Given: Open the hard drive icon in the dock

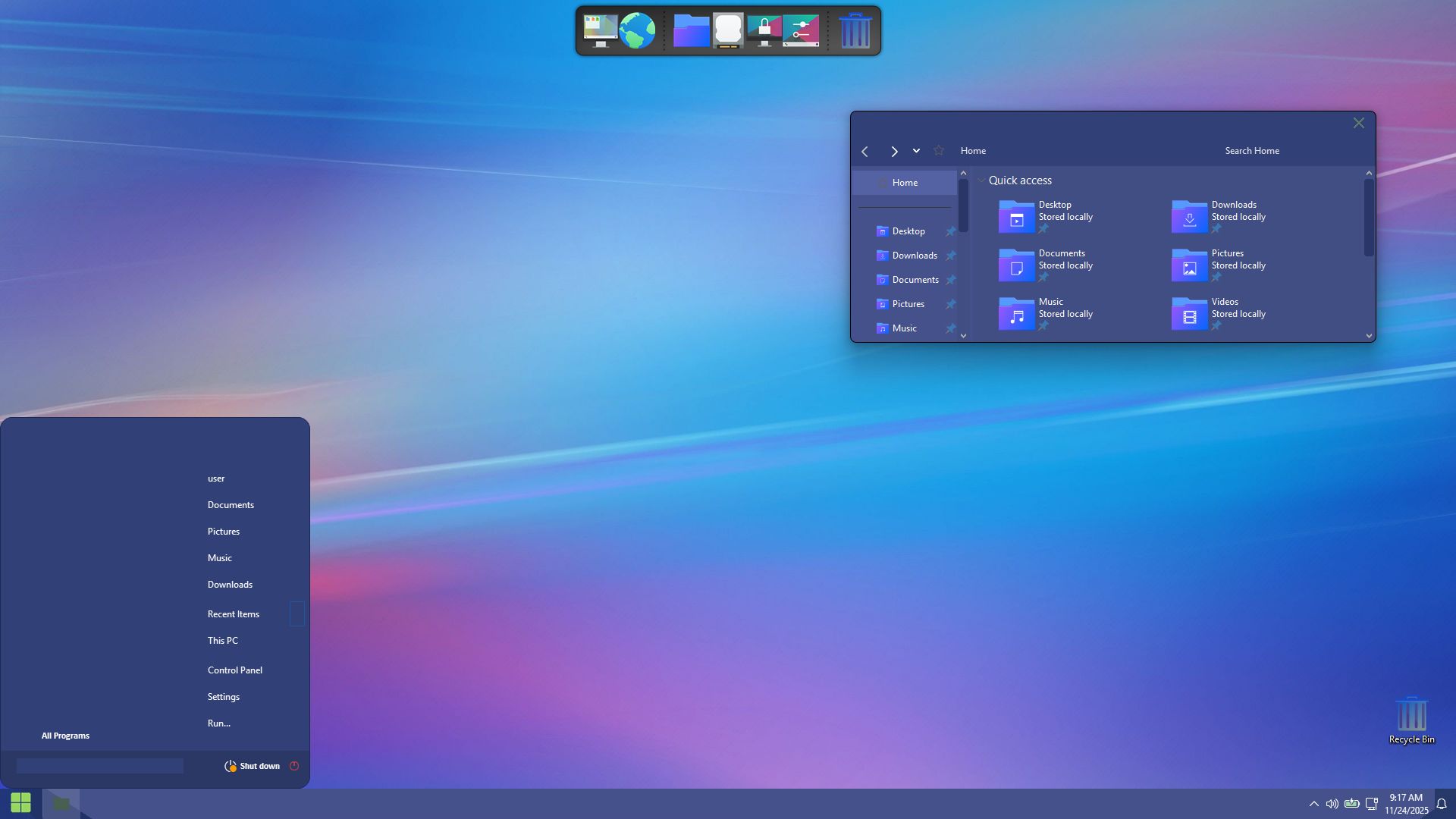Looking at the screenshot, I should [728, 31].
